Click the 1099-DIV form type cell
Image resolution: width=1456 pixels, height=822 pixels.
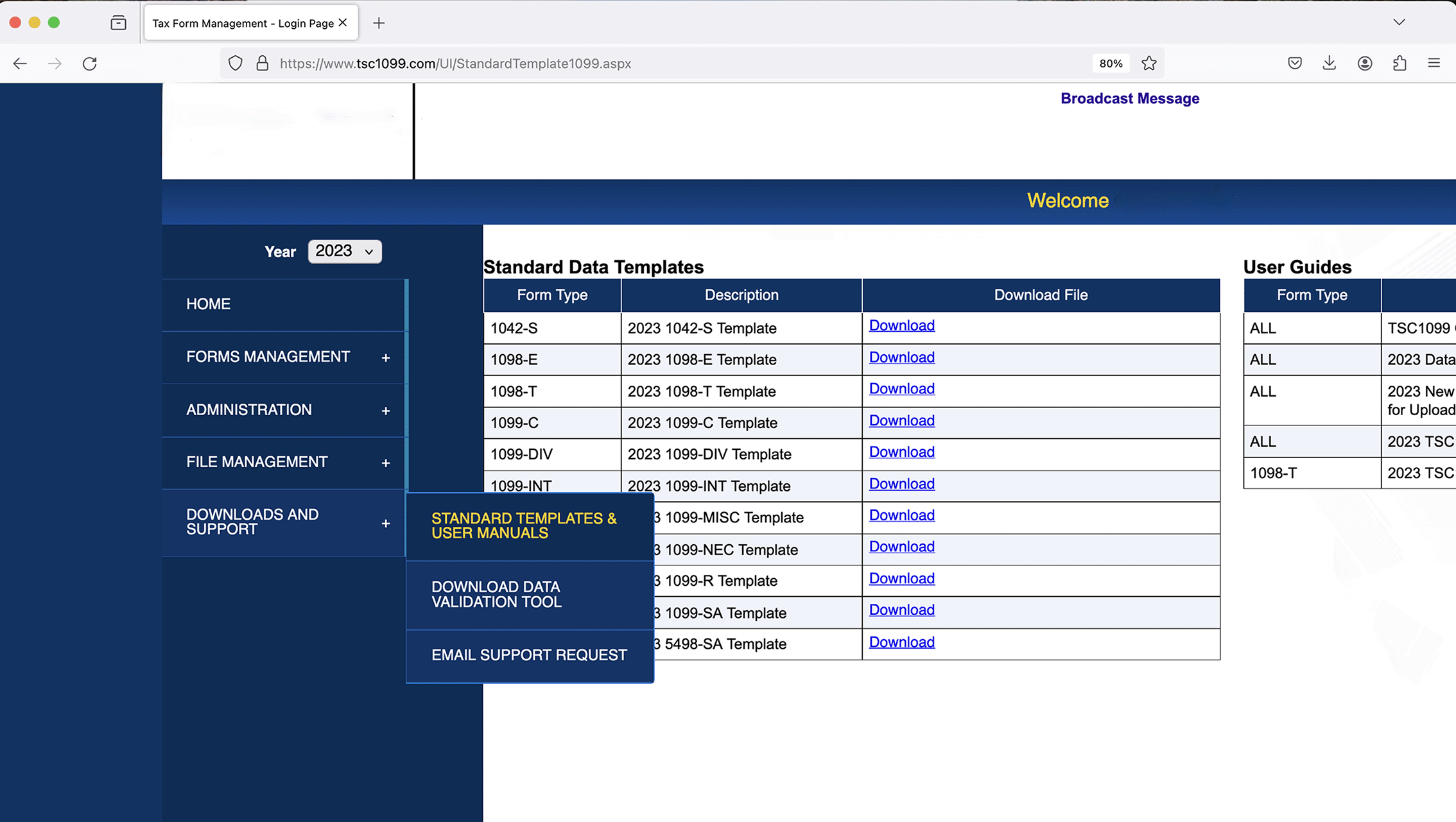click(x=552, y=454)
